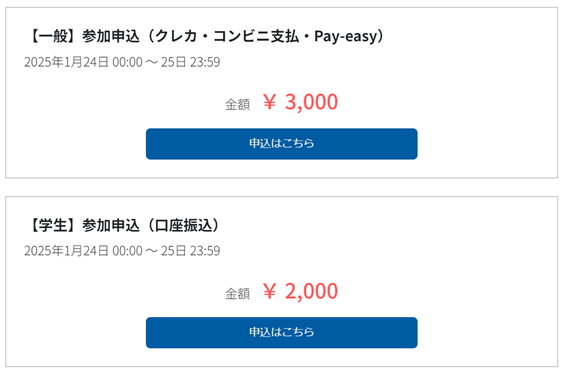Click the yen symbol before 3,000
This screenshot has height=374, width=567.
[x=270, y=102]
